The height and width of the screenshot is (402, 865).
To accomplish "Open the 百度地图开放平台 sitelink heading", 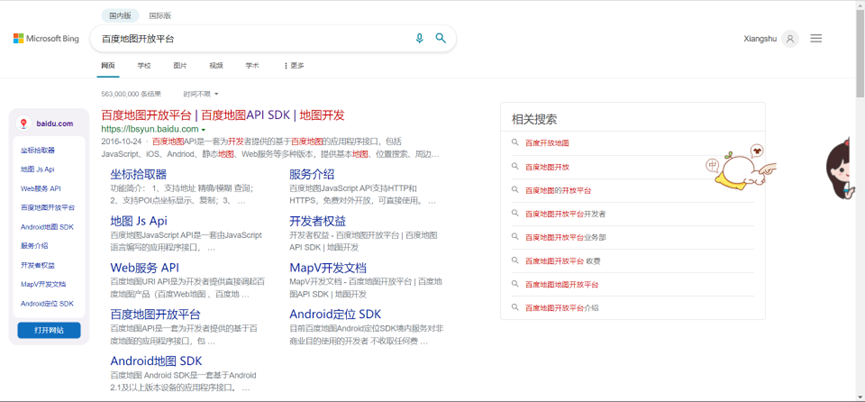I will point(155,314).
